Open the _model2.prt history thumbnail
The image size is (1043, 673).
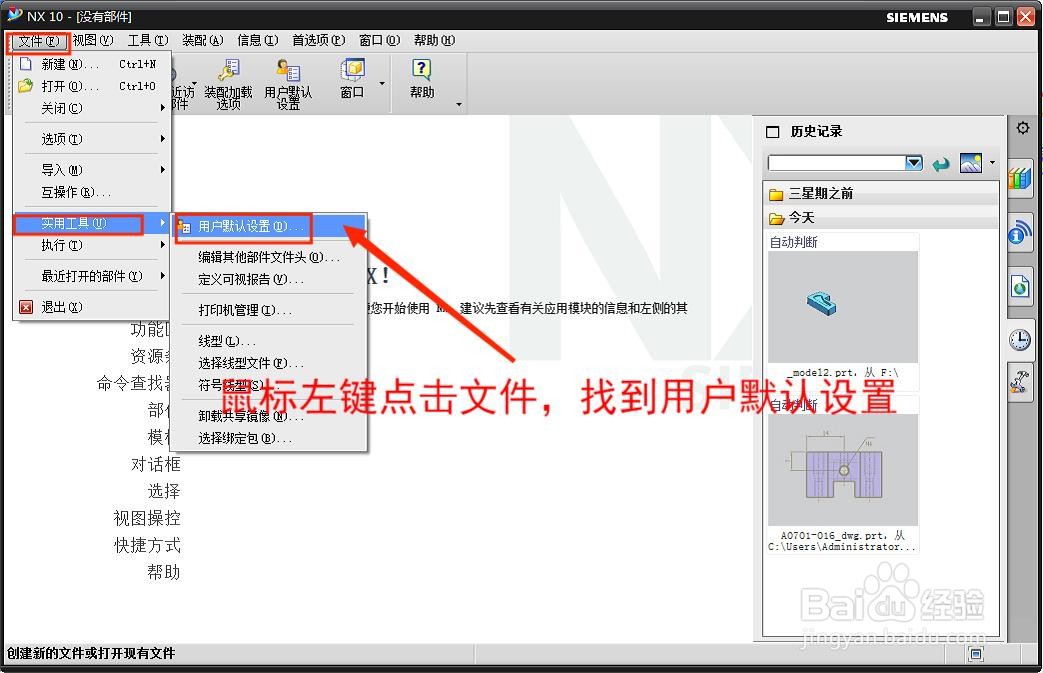843,307
